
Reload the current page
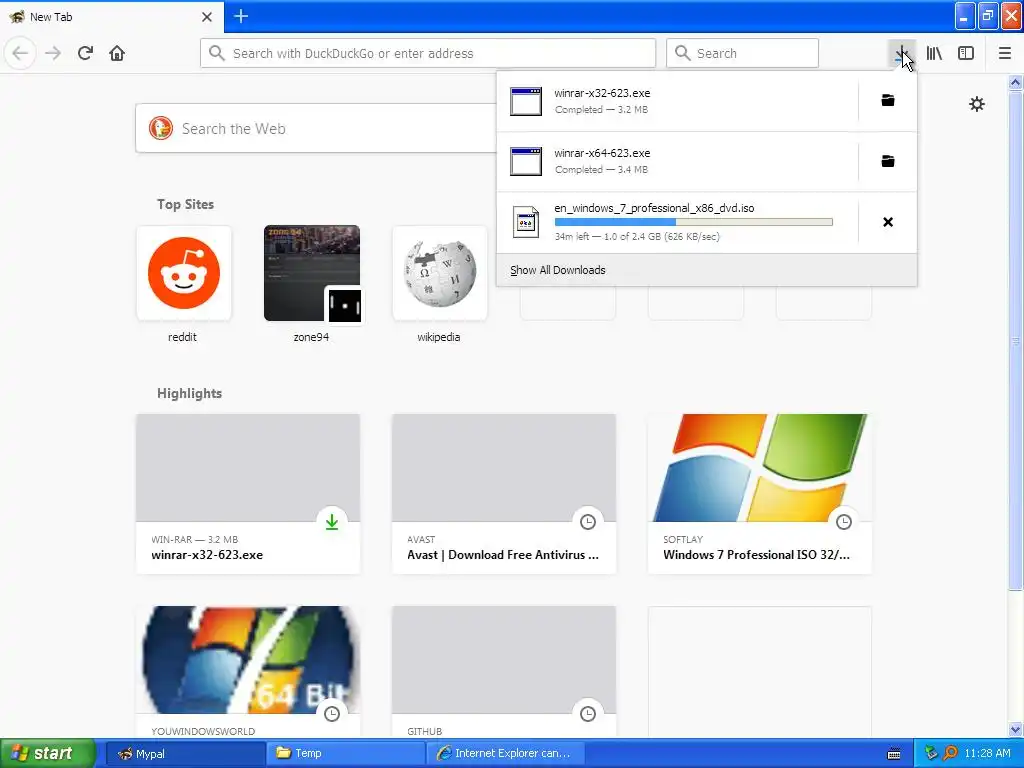(x=85, y=53)
